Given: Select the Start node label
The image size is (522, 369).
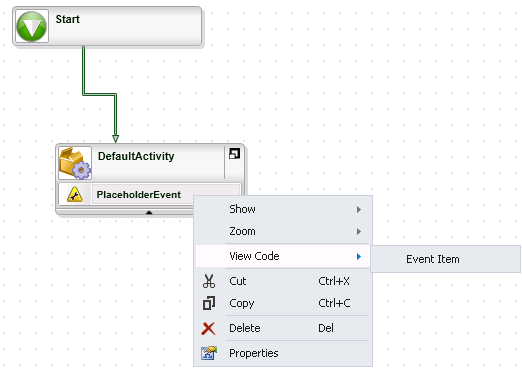Looking at the screenshot, I should tap(68, 19).
